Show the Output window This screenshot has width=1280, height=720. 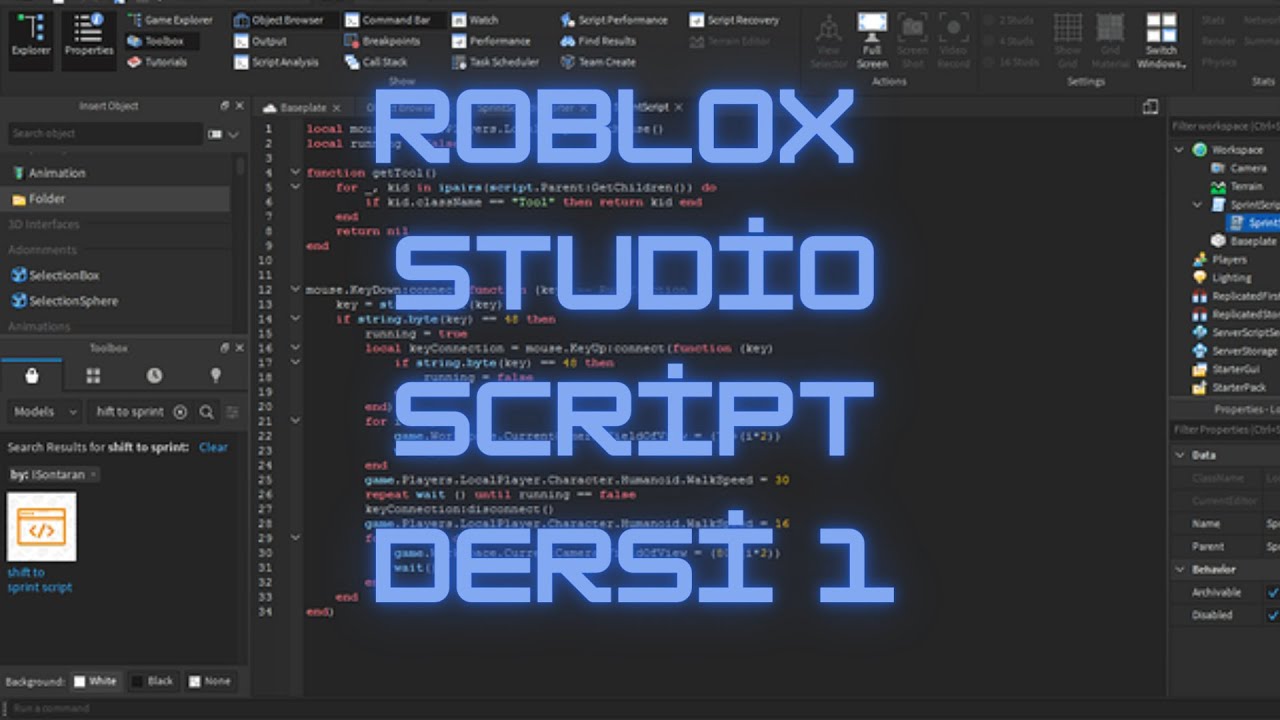click(x=261, y=41)
